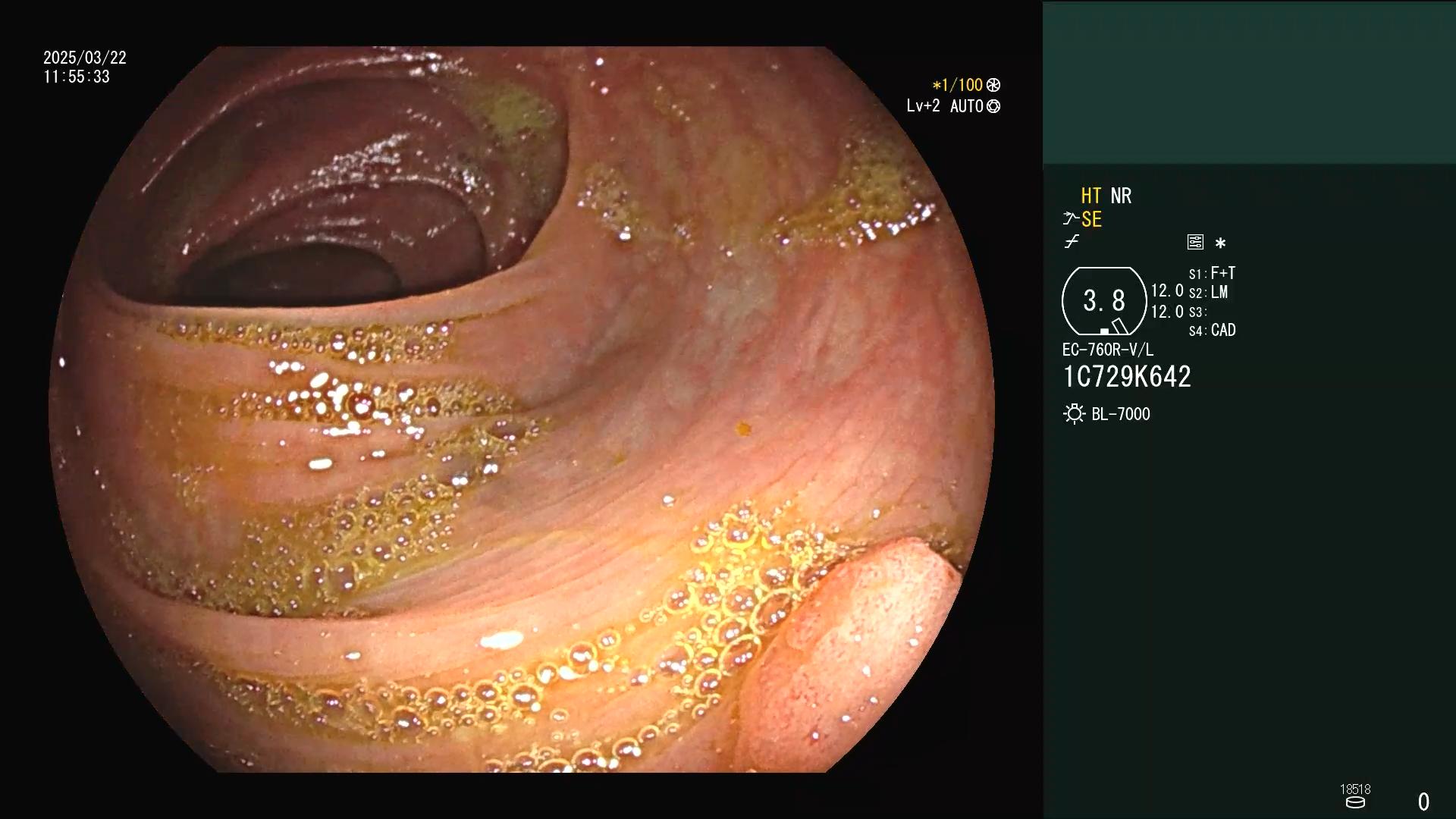Click the shutter value *1/100
Viewport: 1456px width, 819px height.
click(957, 85)
